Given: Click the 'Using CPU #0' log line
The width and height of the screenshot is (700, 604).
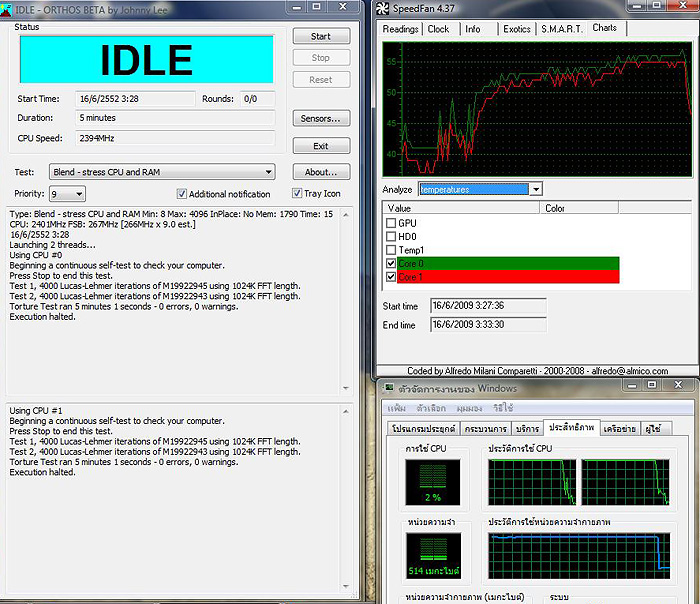Looking at the screenshot, I should point(36,255).
